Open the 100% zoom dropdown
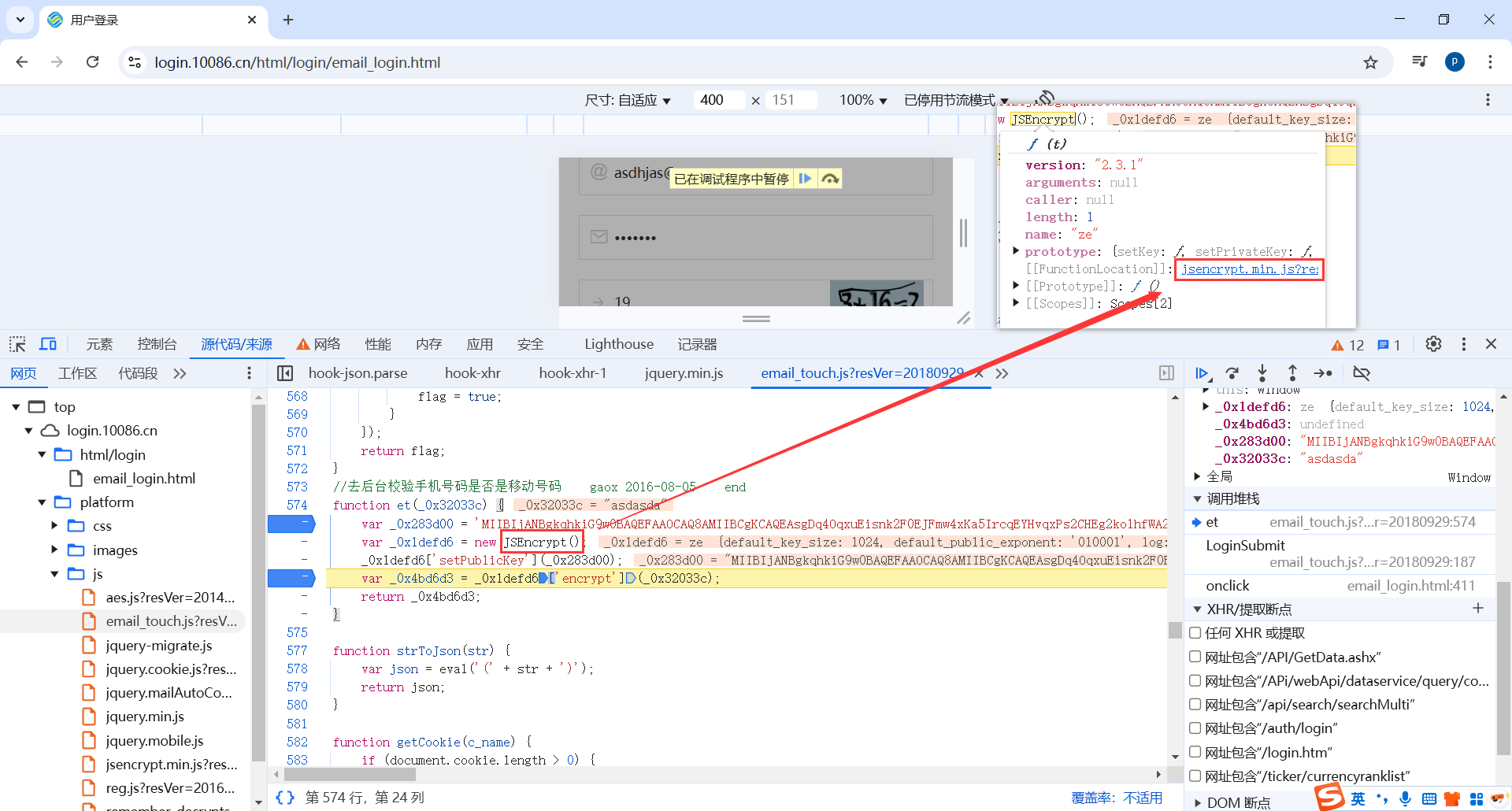The height and width of the screenshot is (811, 1512). point(863,100)
